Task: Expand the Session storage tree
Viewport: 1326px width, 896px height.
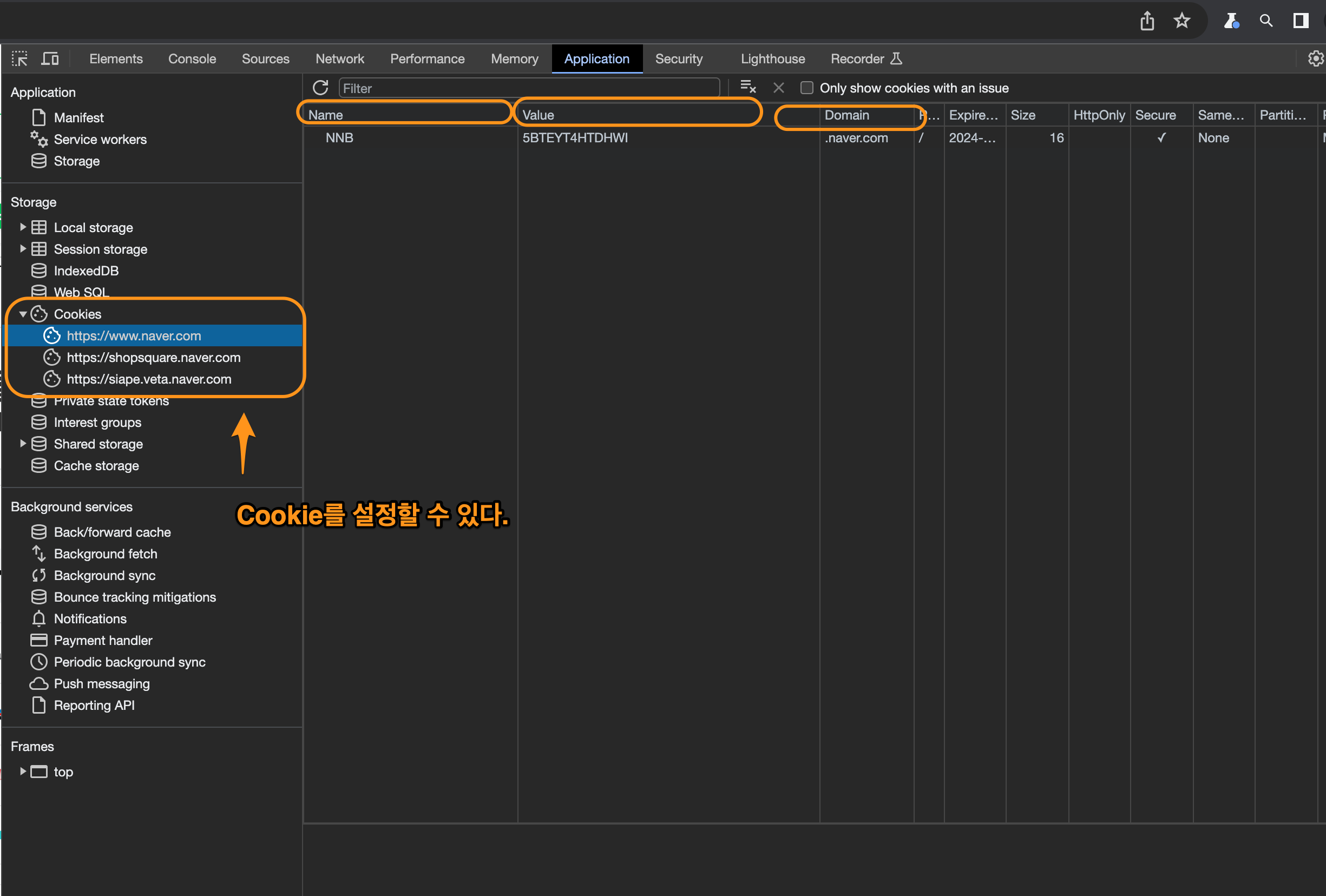Action: (x=23, y=249)
